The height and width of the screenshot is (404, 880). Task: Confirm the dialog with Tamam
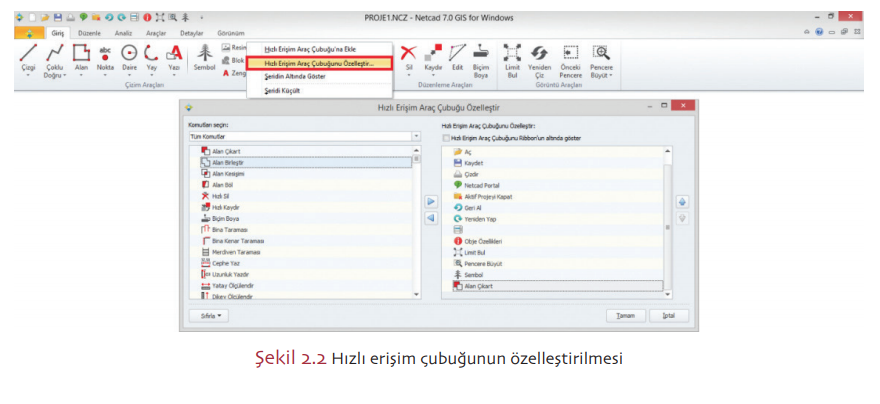tap(625, 315)
